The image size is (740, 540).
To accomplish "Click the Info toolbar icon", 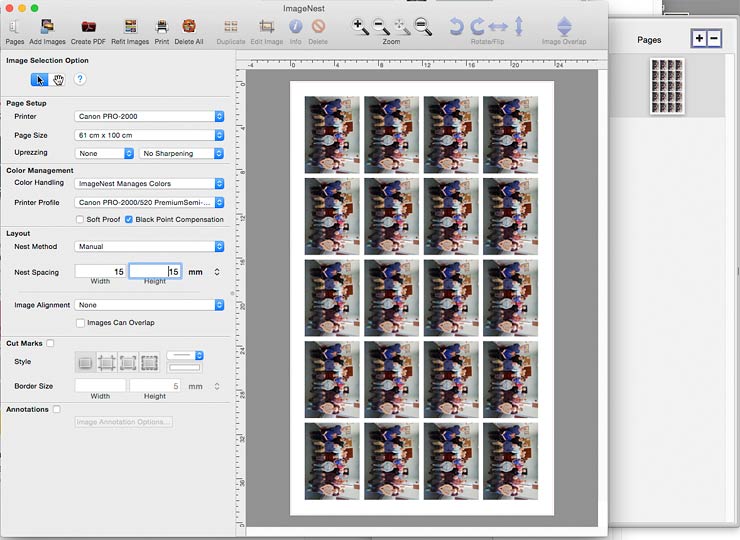I will 295,31.
